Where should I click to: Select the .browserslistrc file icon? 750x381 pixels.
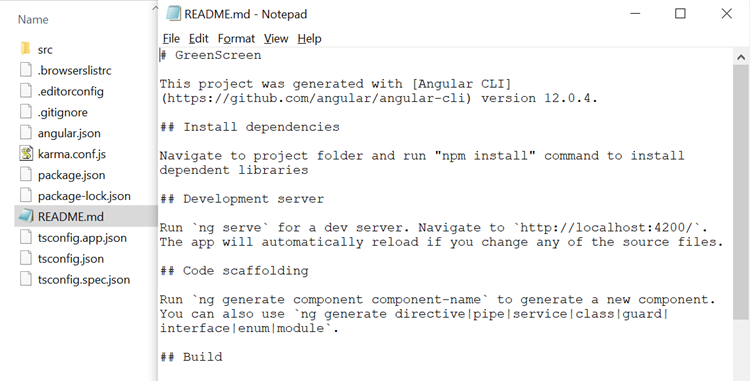click(x=26, y=70)
